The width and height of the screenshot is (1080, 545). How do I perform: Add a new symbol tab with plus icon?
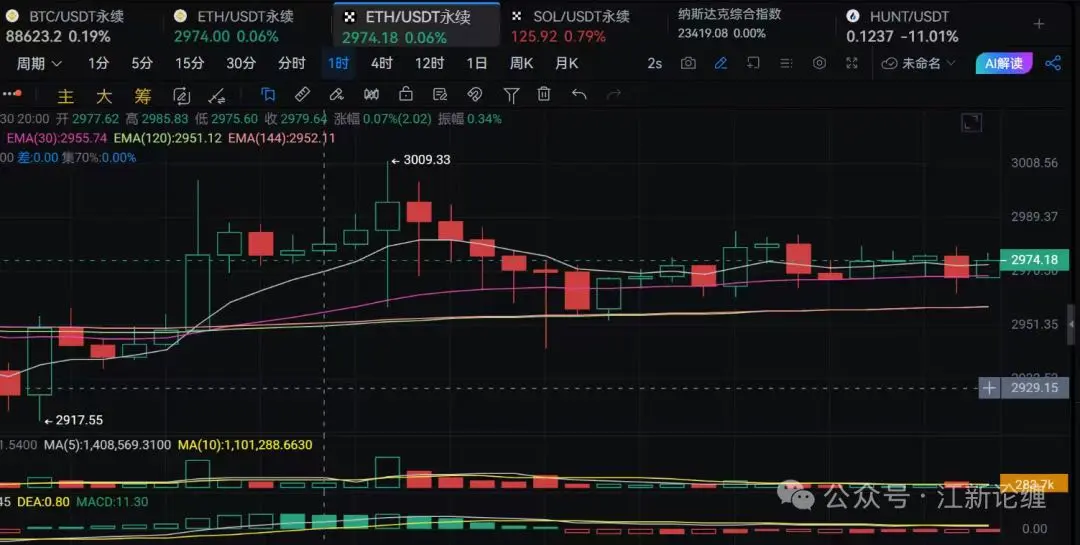(x=1039, y=24)
